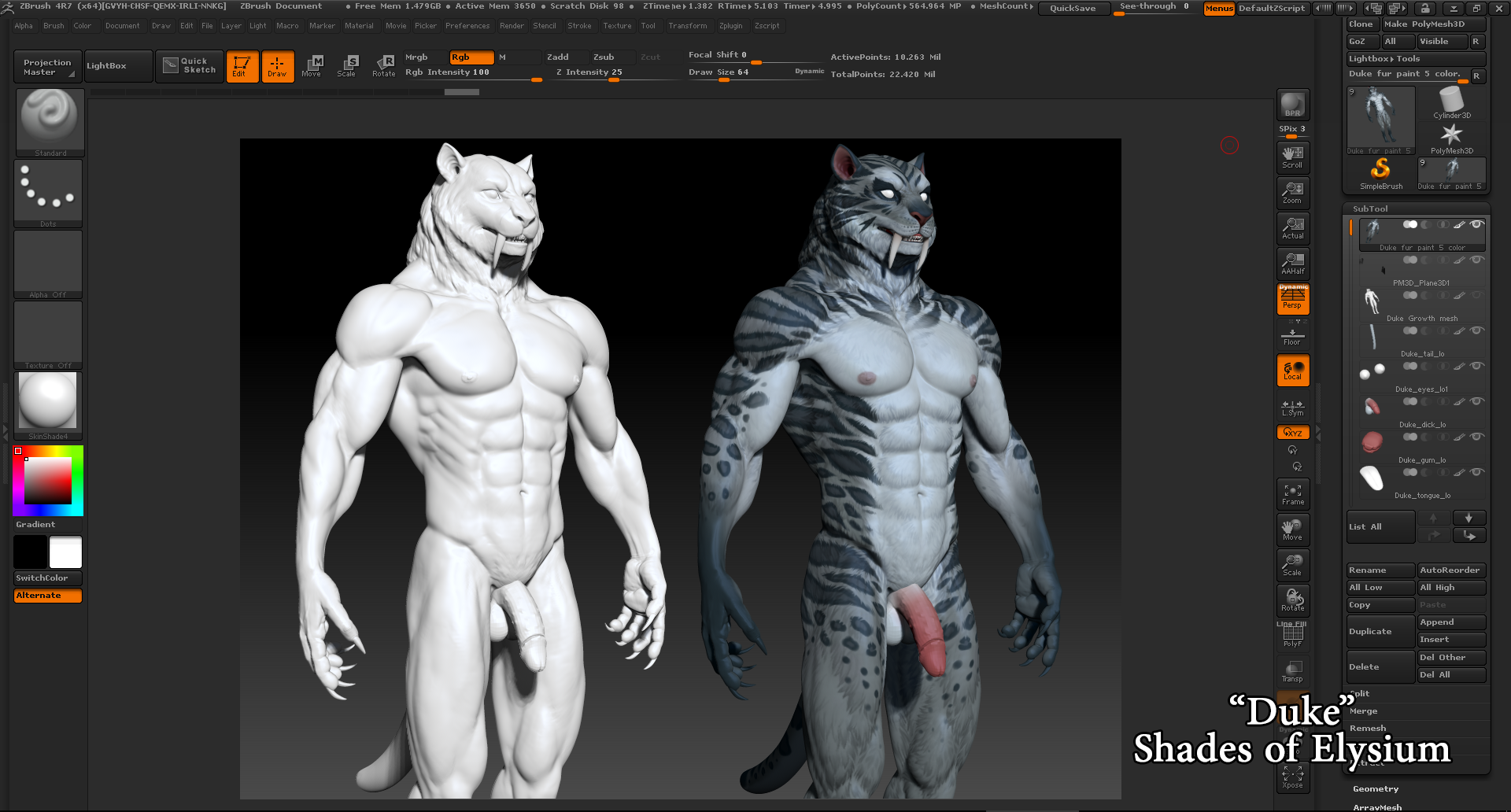Enable Zsub sculpt mode
This screenshot has height=812, width=1511.
pyautogui.click(x=613, y=57)
